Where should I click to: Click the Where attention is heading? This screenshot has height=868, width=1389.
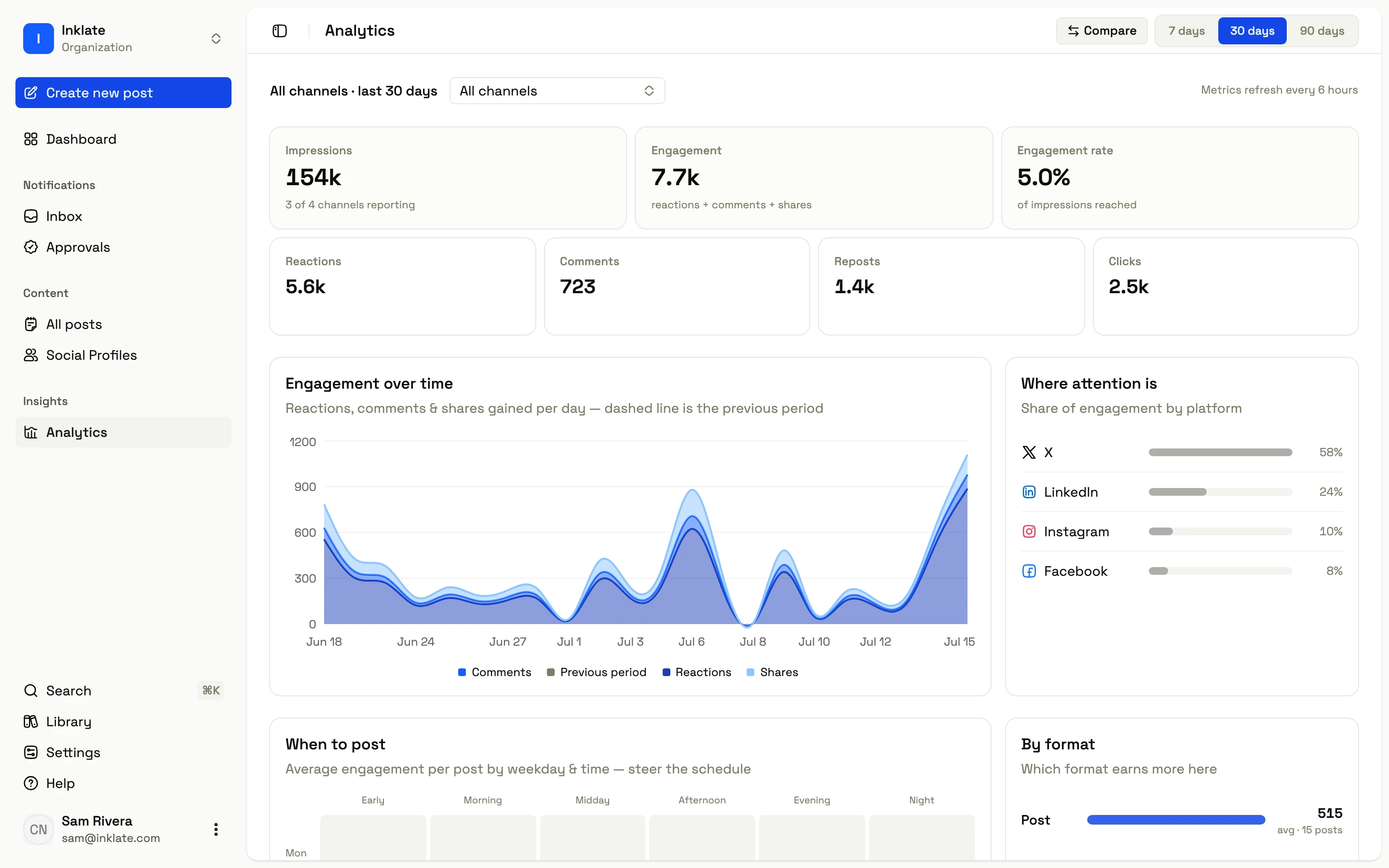click(x=1089, y=383)
